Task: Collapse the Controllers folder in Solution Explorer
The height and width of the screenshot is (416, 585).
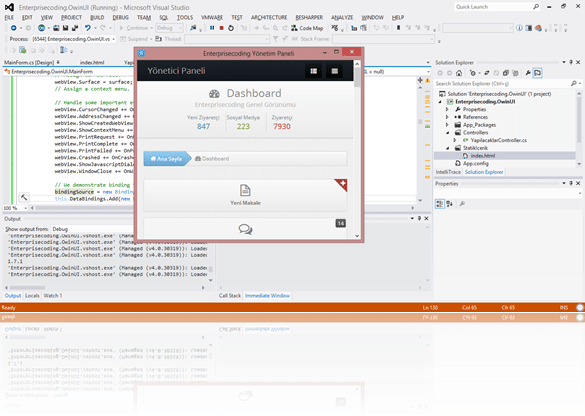Action: [447, 132]
